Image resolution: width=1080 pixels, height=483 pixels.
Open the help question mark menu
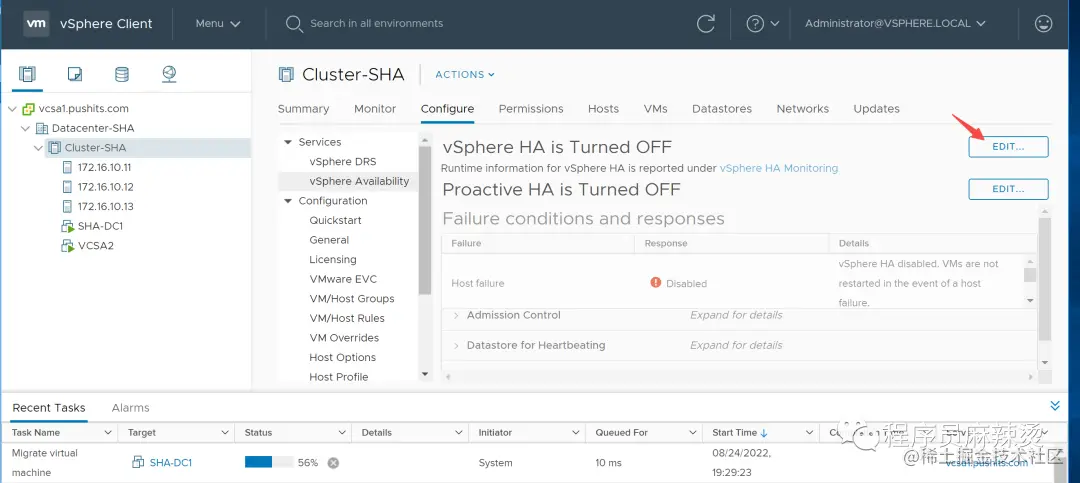[762, 23]
